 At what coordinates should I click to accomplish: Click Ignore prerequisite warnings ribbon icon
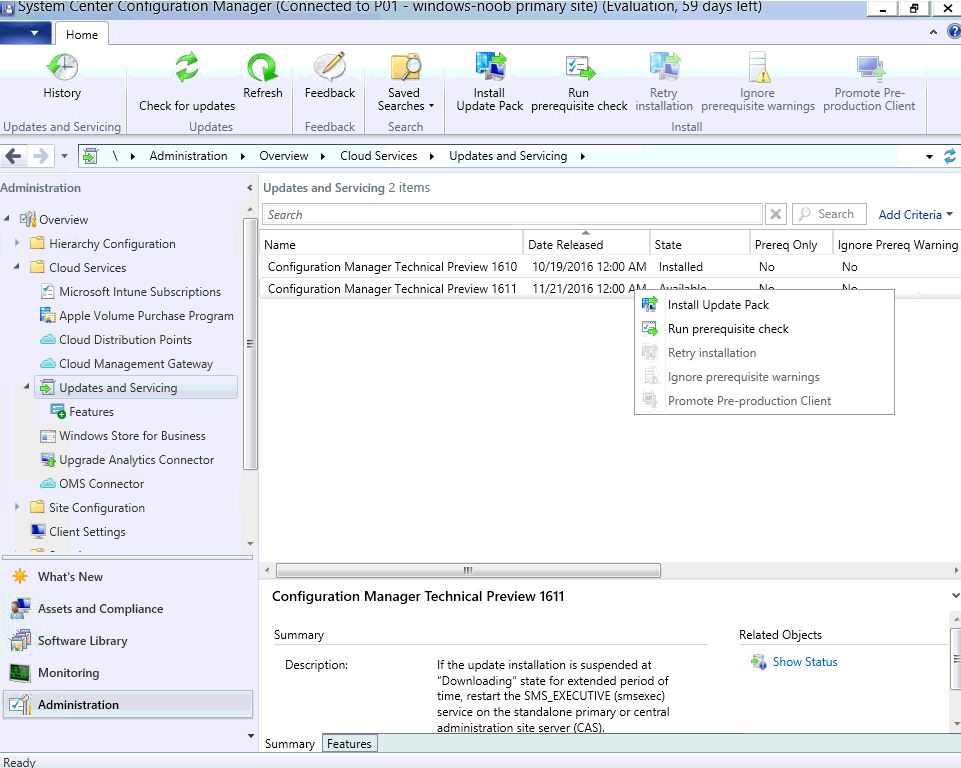click(758, 67)
